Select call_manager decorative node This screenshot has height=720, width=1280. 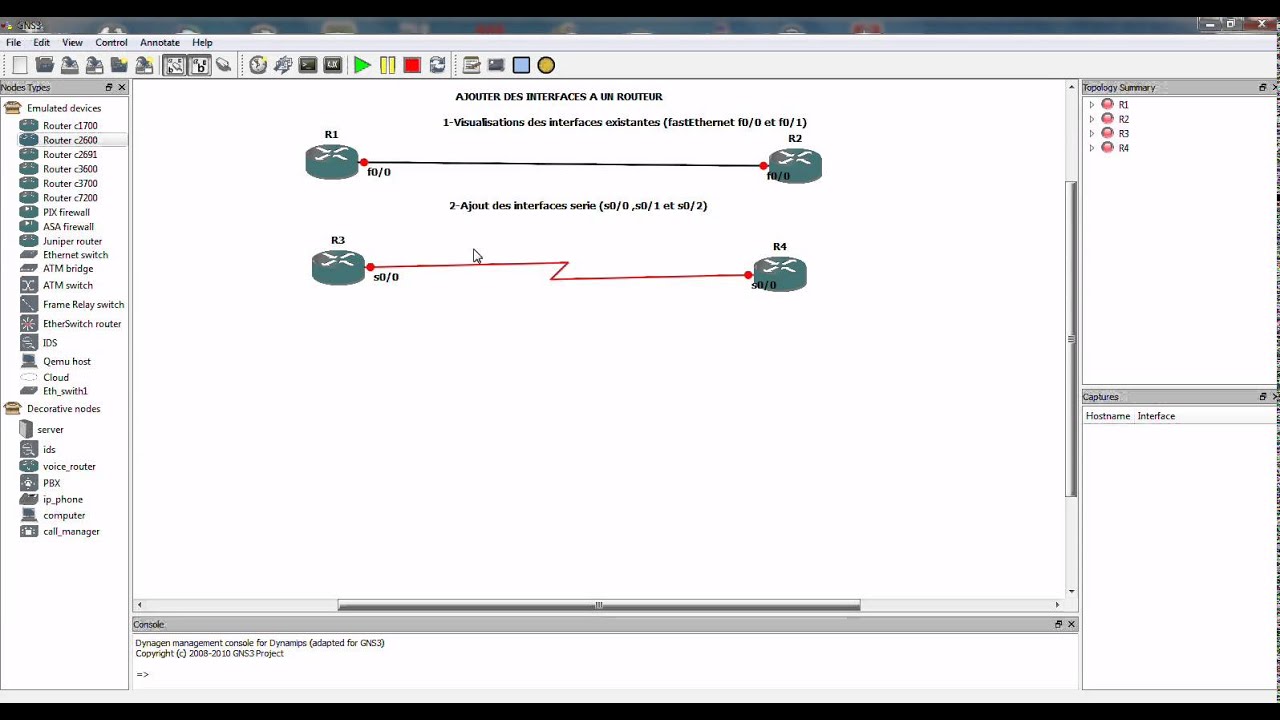pyautogui.click(x=71, y=532)
